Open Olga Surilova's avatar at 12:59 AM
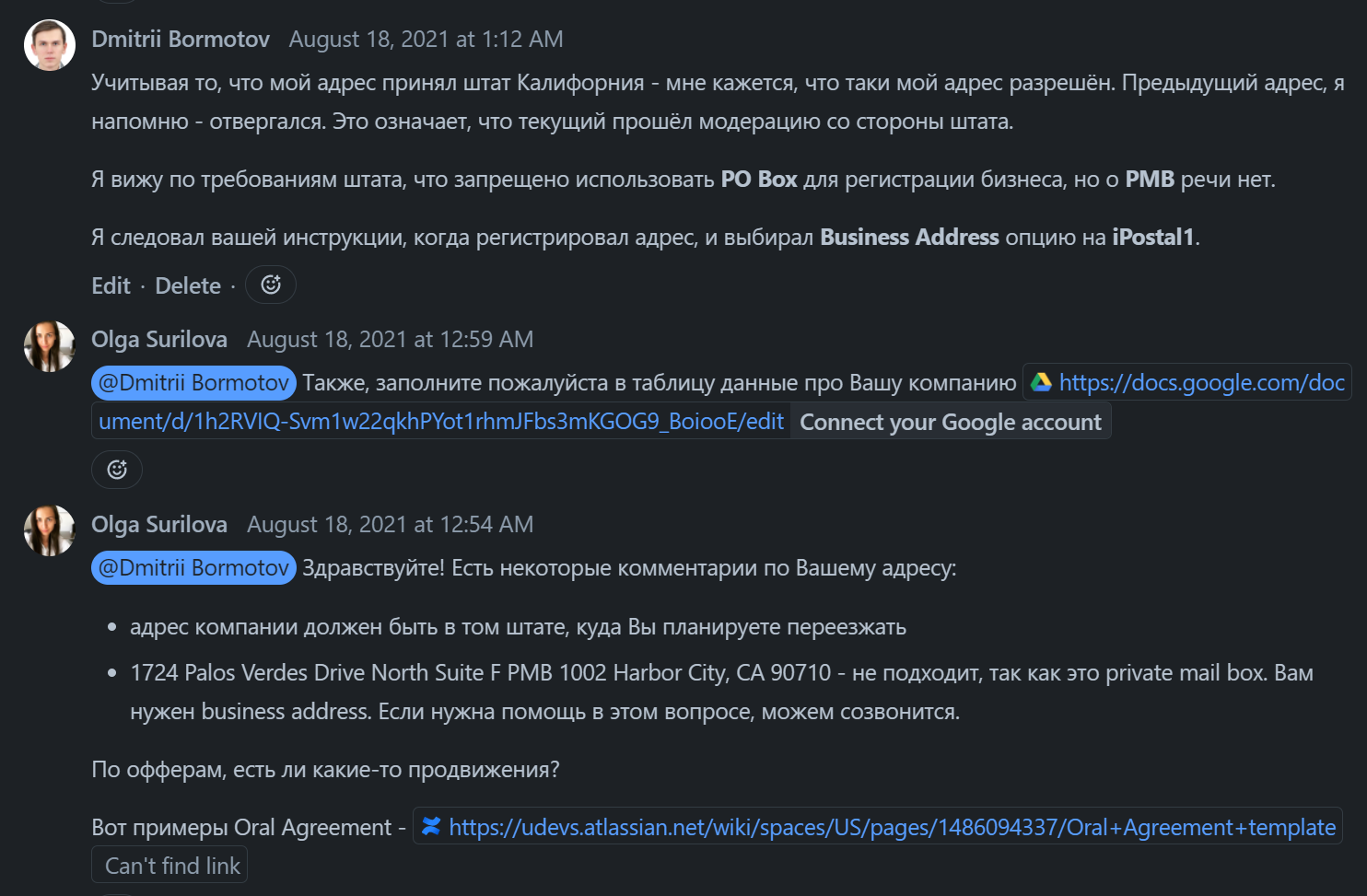Image resolution: width=1367 pixels, height=896 pixels. [49, 346]
